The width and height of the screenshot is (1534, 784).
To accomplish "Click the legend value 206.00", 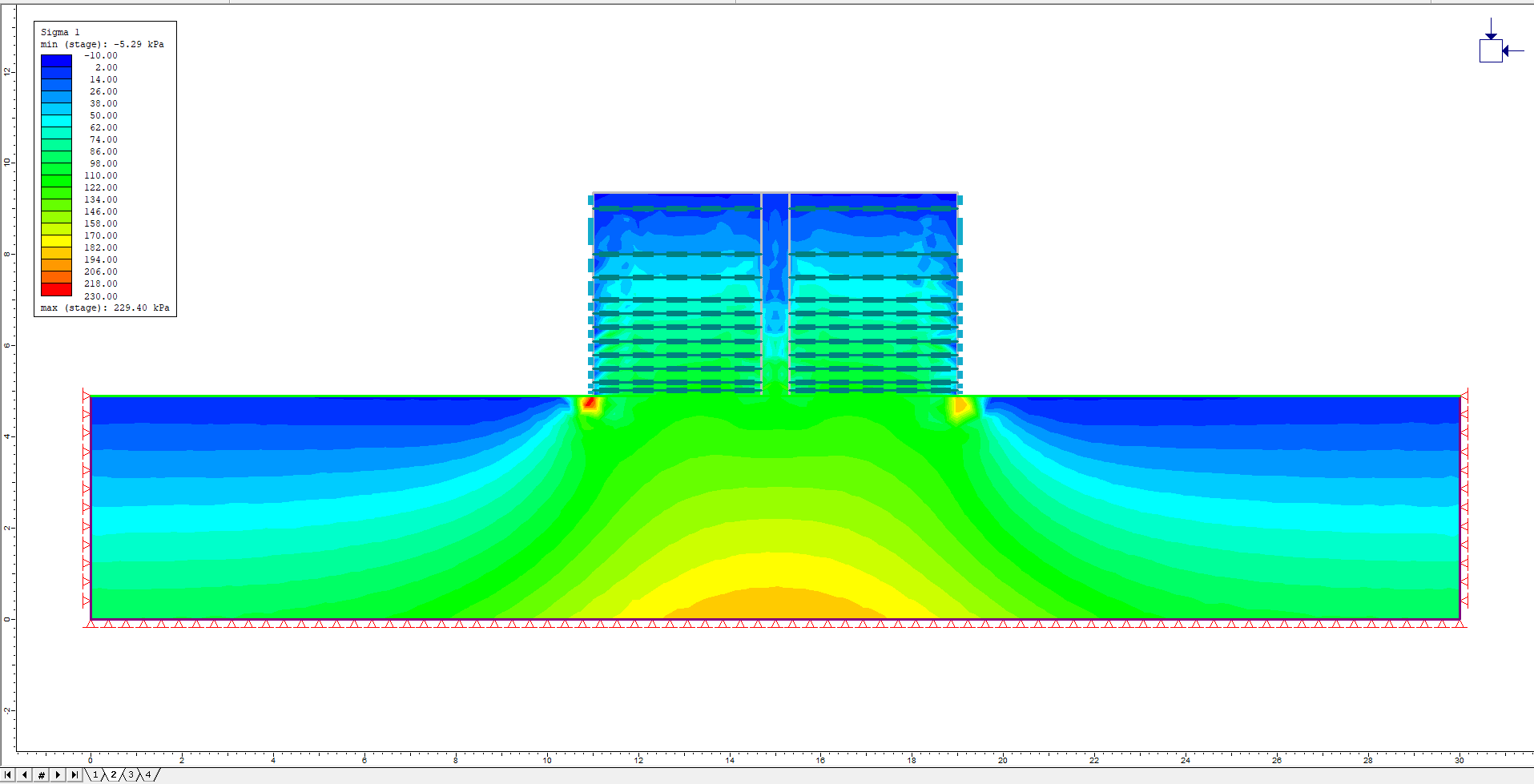I will [x=101, y=271].
